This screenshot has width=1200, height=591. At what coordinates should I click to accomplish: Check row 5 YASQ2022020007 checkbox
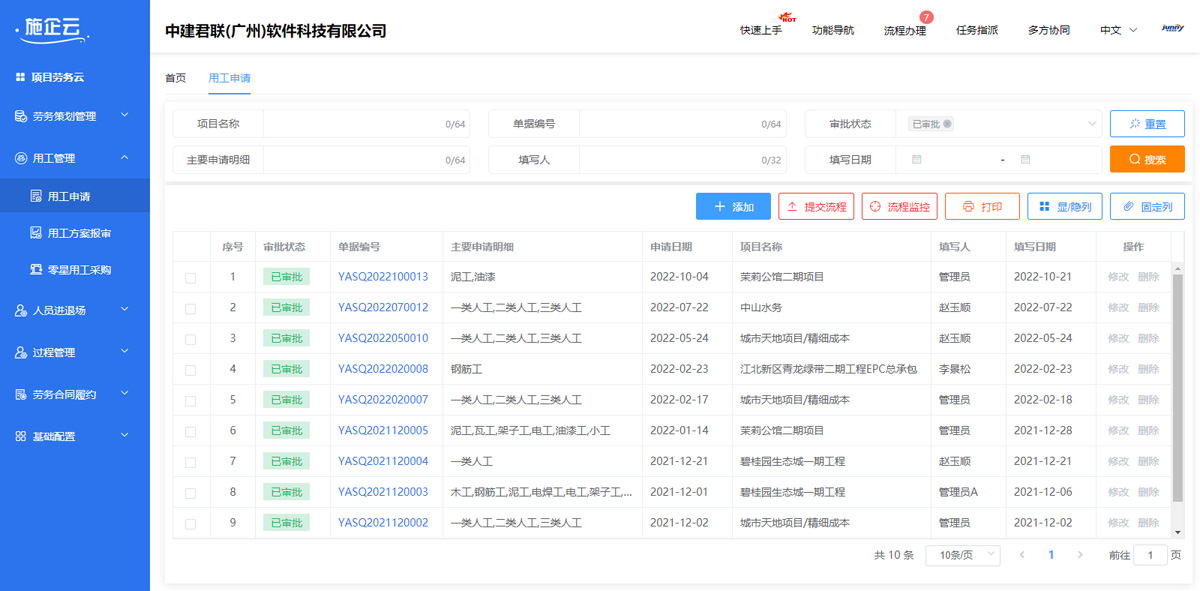pos(190,401)
